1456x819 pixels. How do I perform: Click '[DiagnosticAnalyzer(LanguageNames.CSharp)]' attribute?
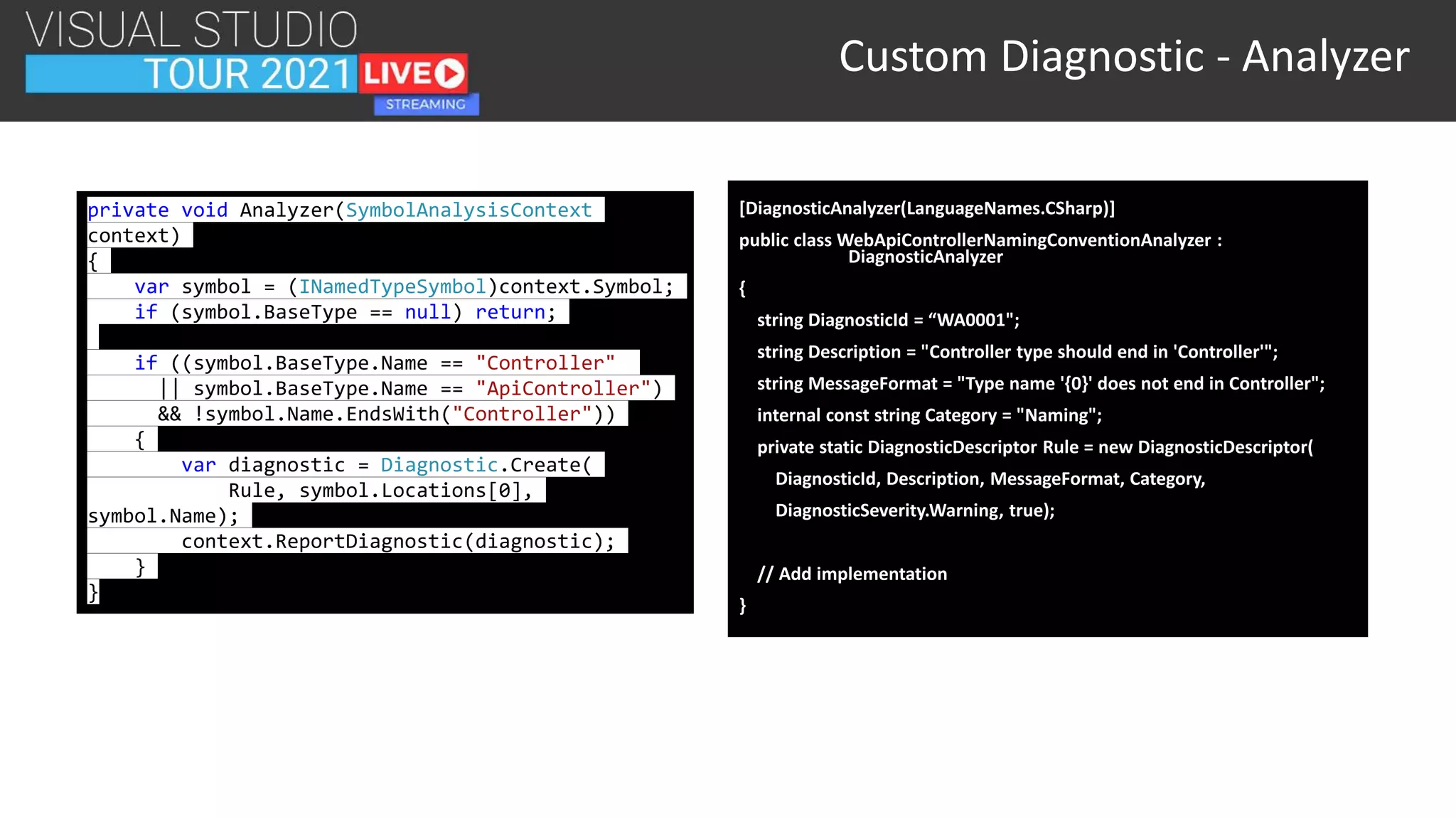click(927, 208)
